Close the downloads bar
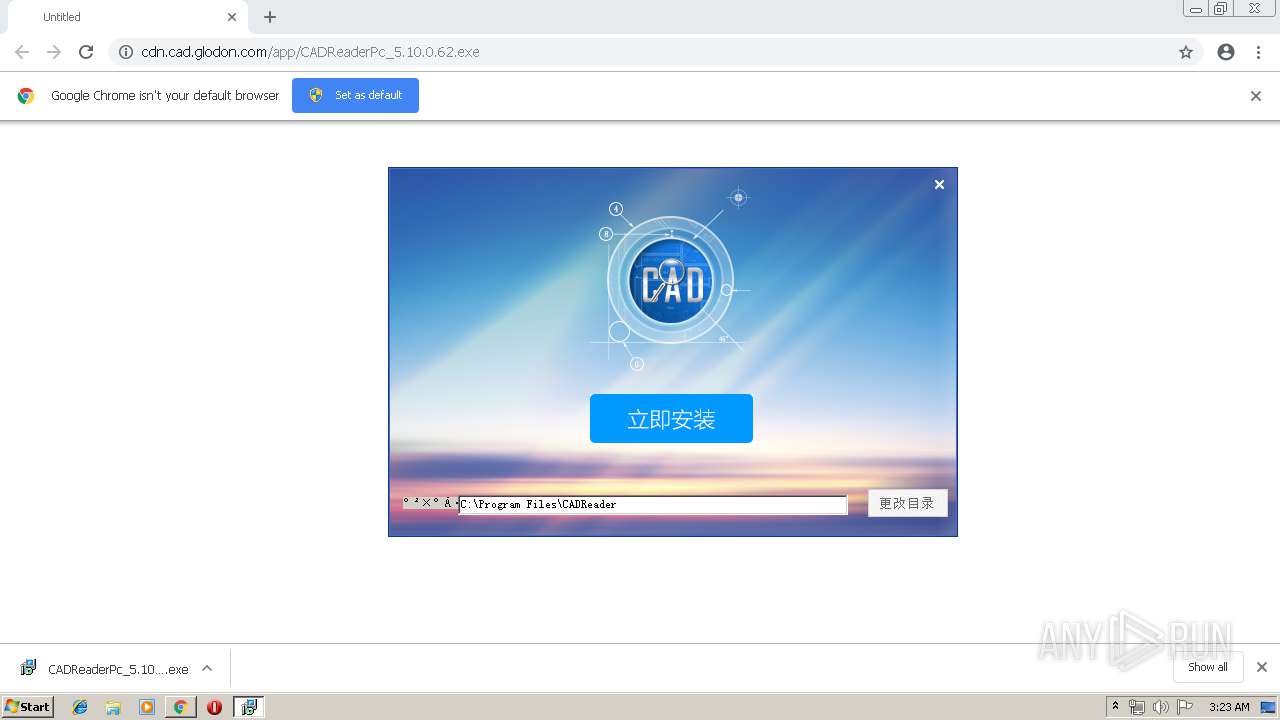 coord(1262,667)
